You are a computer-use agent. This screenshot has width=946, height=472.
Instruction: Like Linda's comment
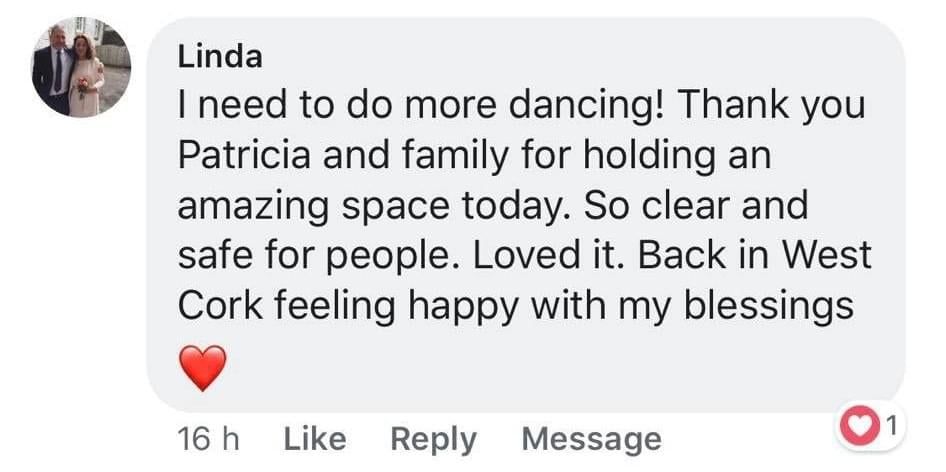tap(315, 439)
